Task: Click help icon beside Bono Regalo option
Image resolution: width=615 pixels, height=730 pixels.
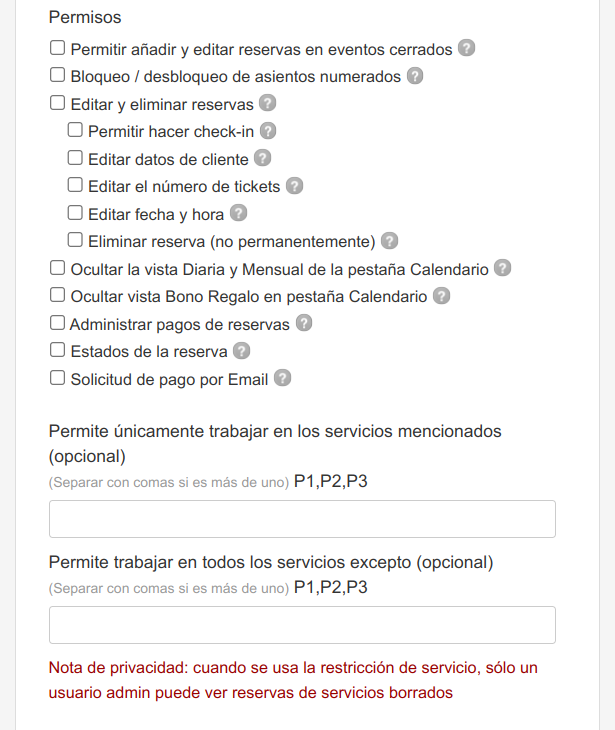Action: tap(441, 296)
